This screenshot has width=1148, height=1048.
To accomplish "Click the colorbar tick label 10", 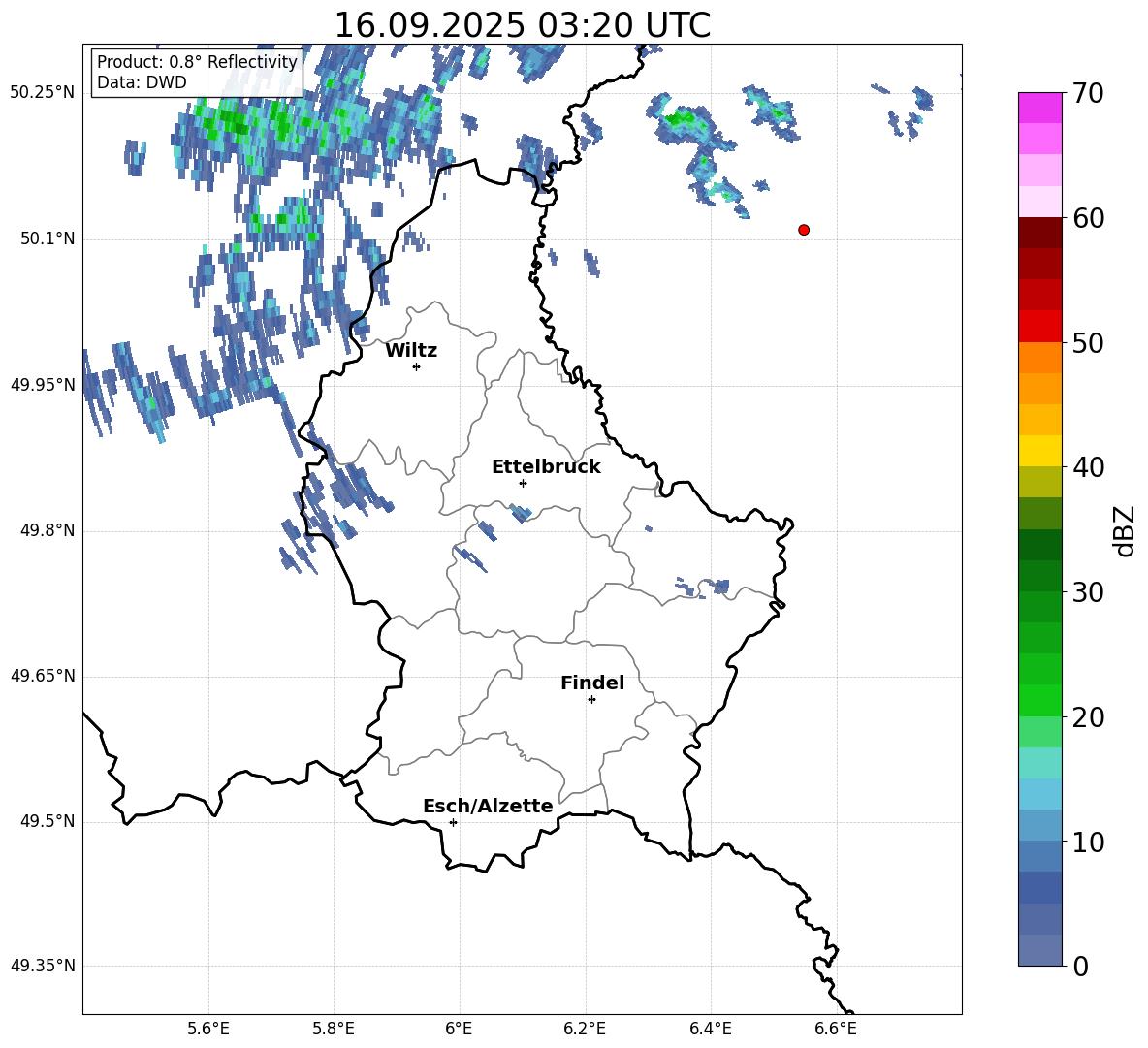I will [1088, 842].
